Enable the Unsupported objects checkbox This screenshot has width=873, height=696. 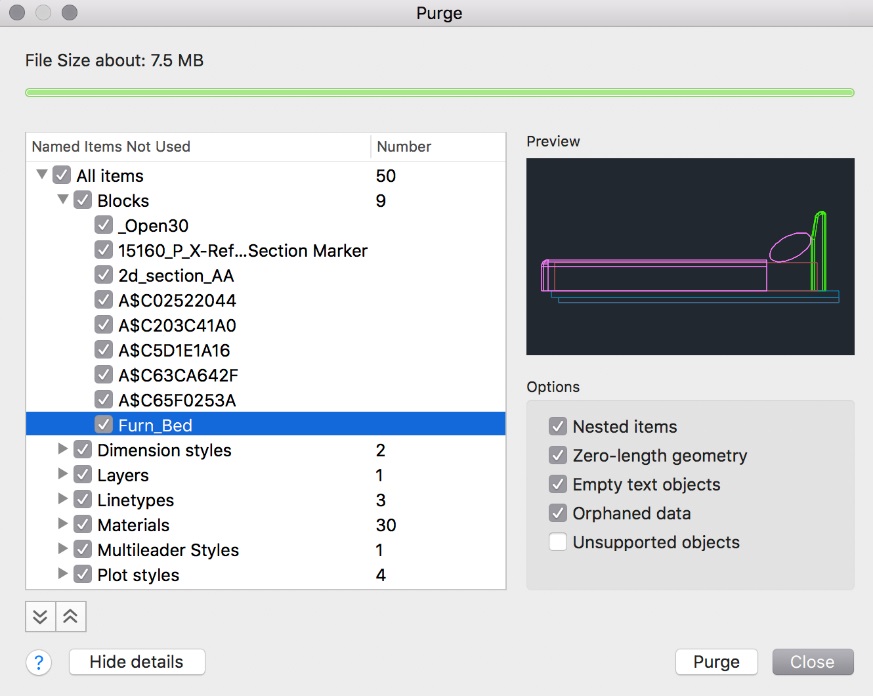[557, 543]
